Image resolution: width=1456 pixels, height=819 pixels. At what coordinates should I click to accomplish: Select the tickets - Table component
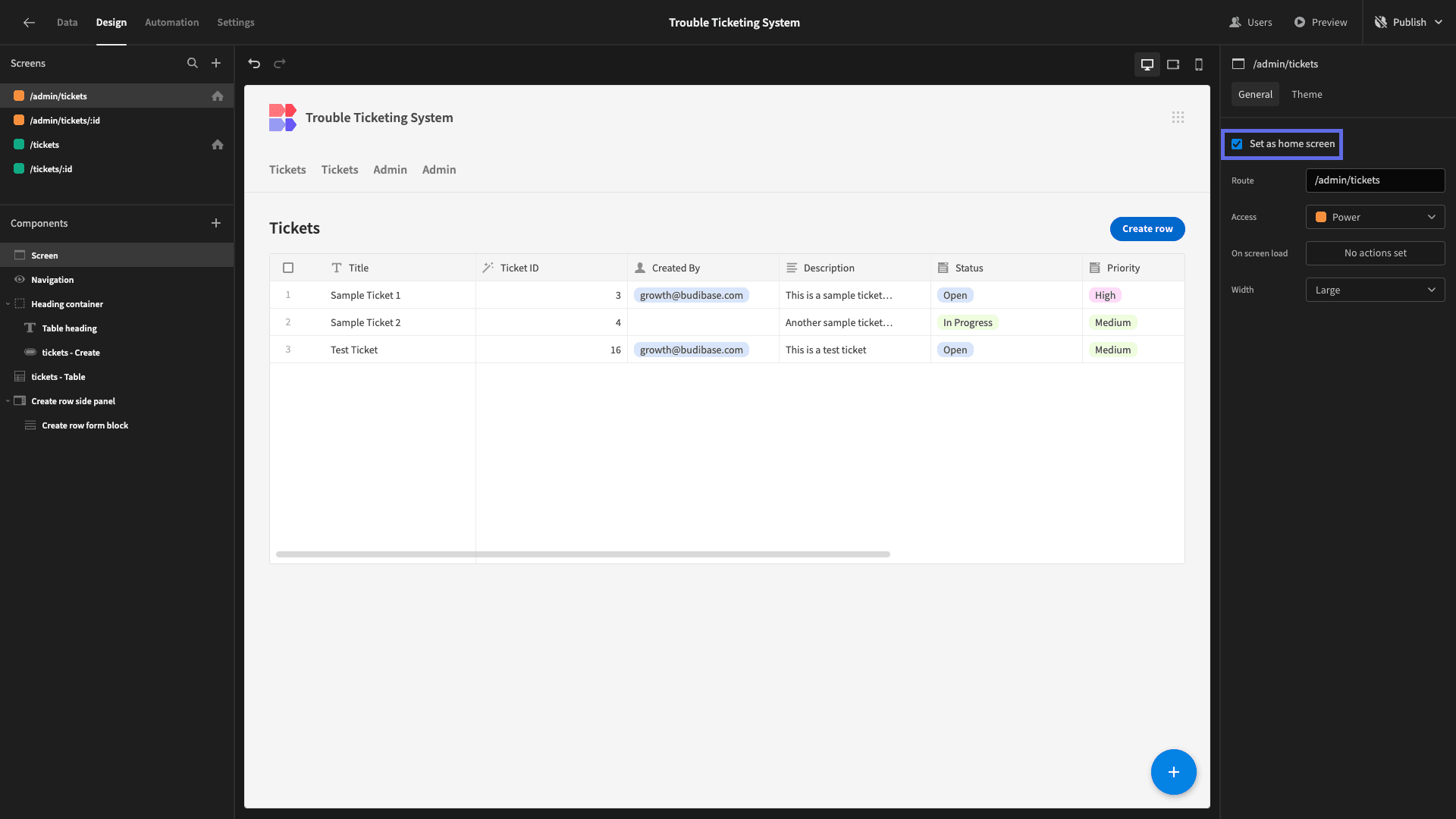pos(117,377)
